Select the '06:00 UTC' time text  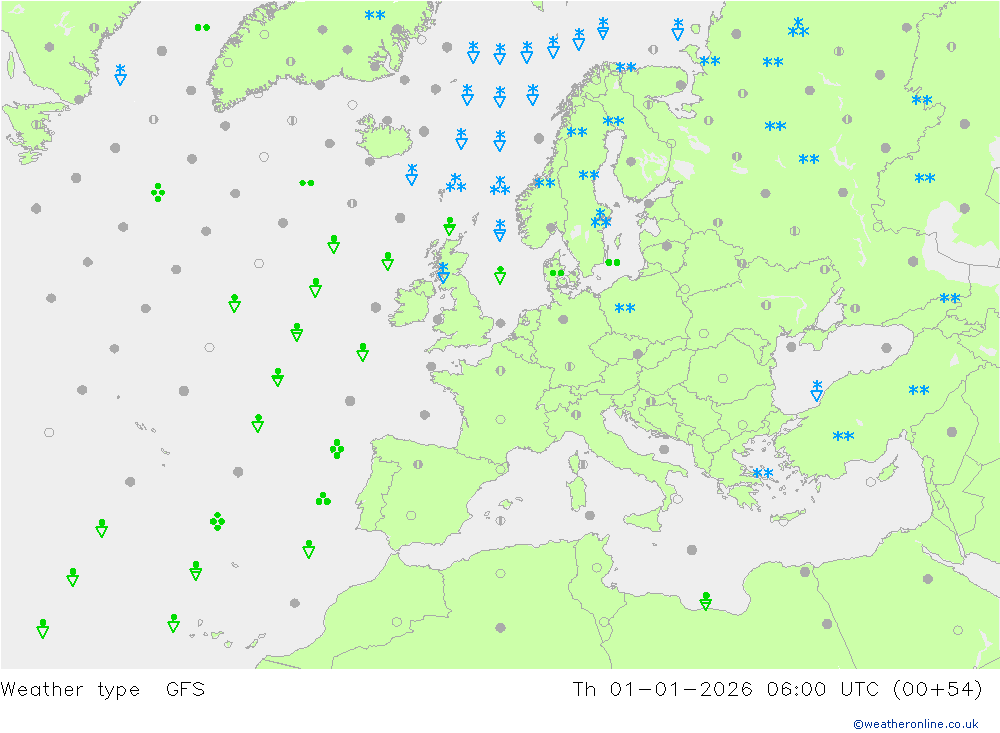tap(822, 690)
